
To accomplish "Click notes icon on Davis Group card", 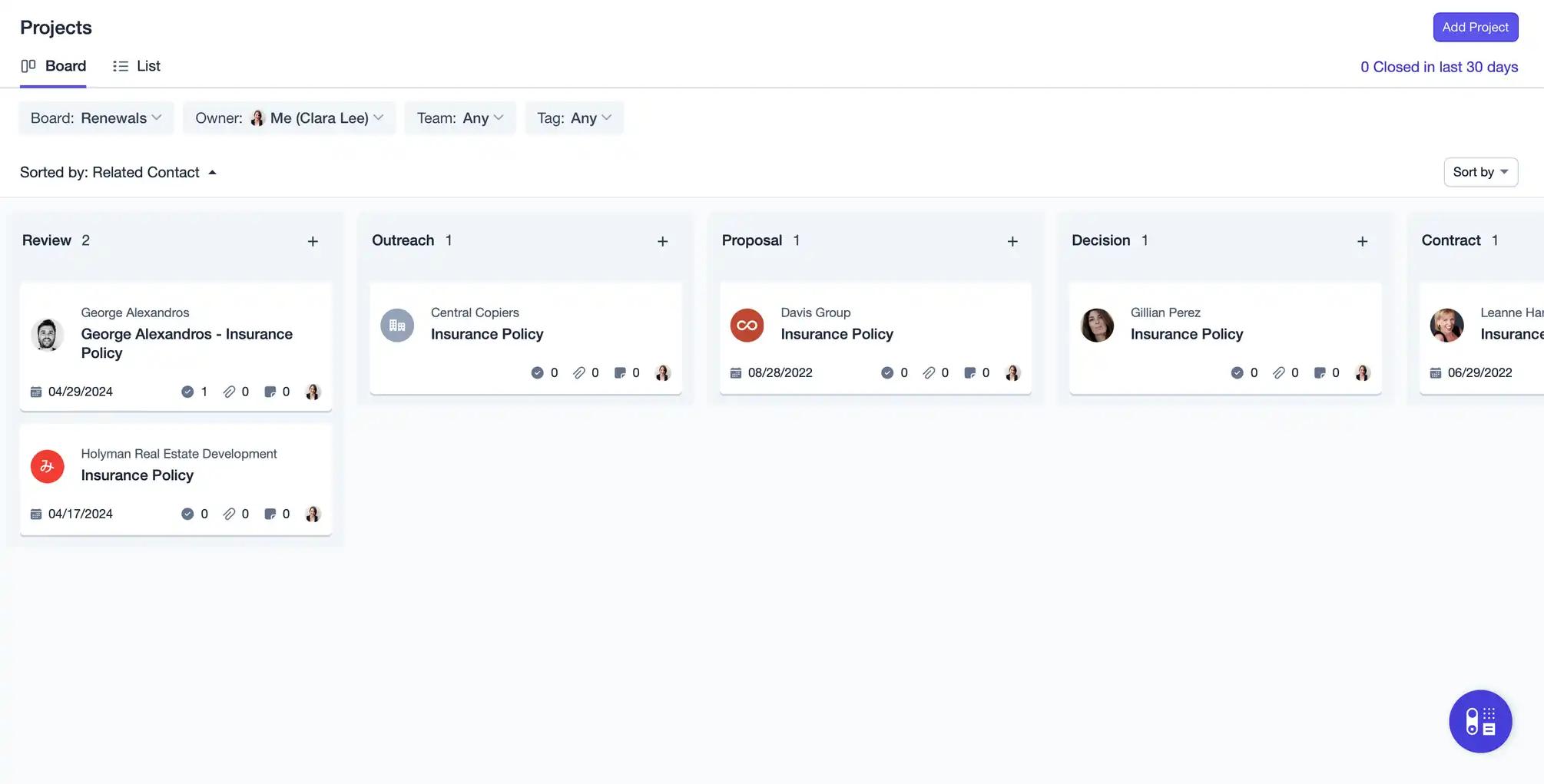I will (969, 372).
